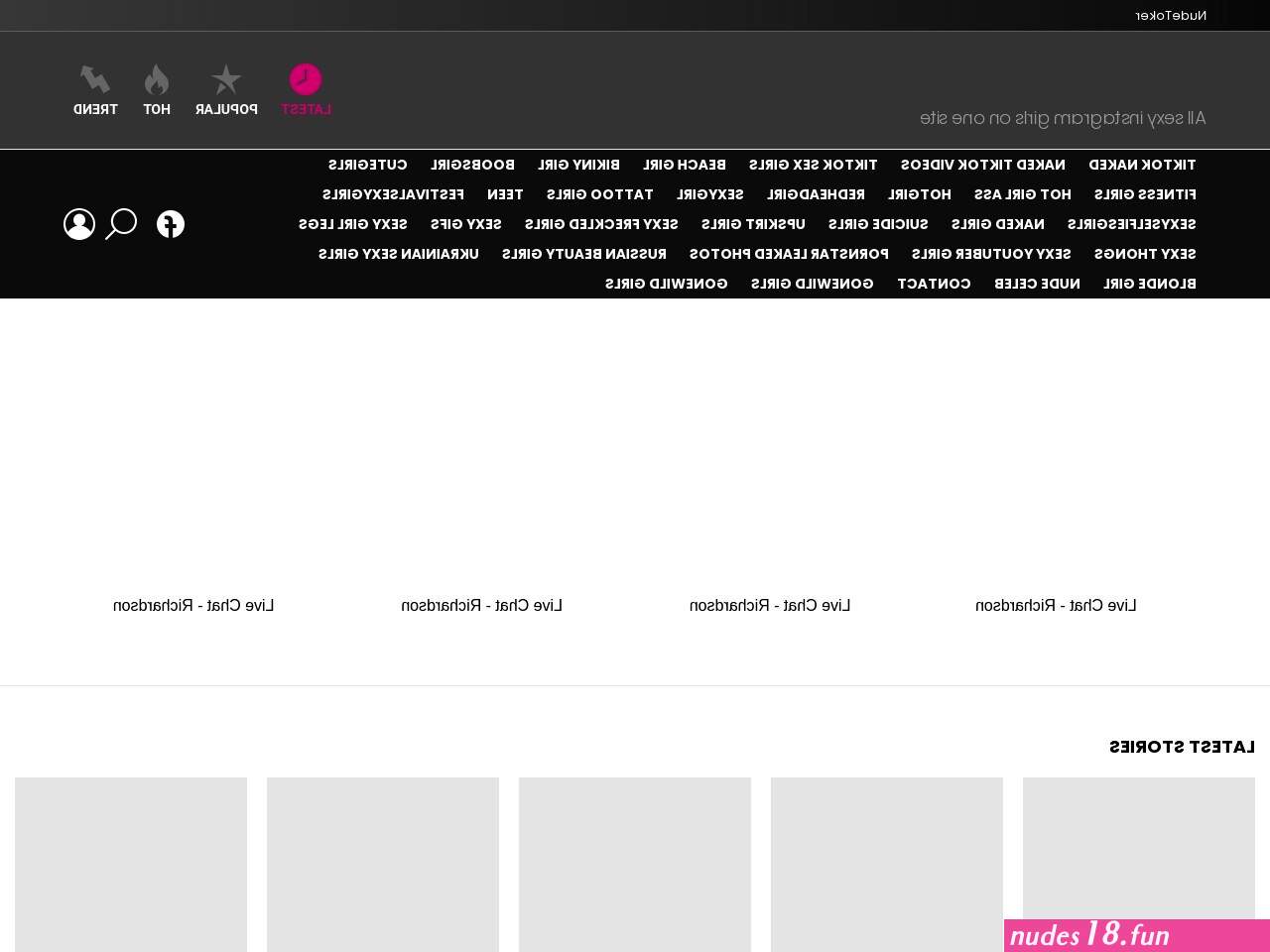Click the Redheadgirl navigation link

pyautogui.click(x=816, y=194)
